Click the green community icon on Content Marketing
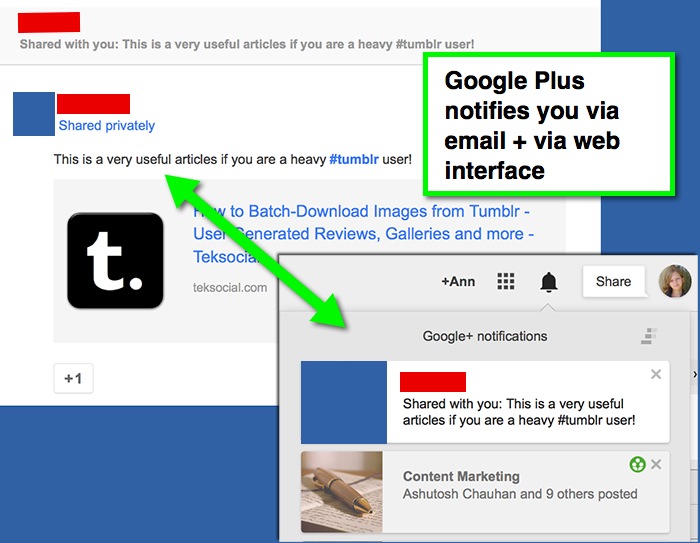 [637, 464]
